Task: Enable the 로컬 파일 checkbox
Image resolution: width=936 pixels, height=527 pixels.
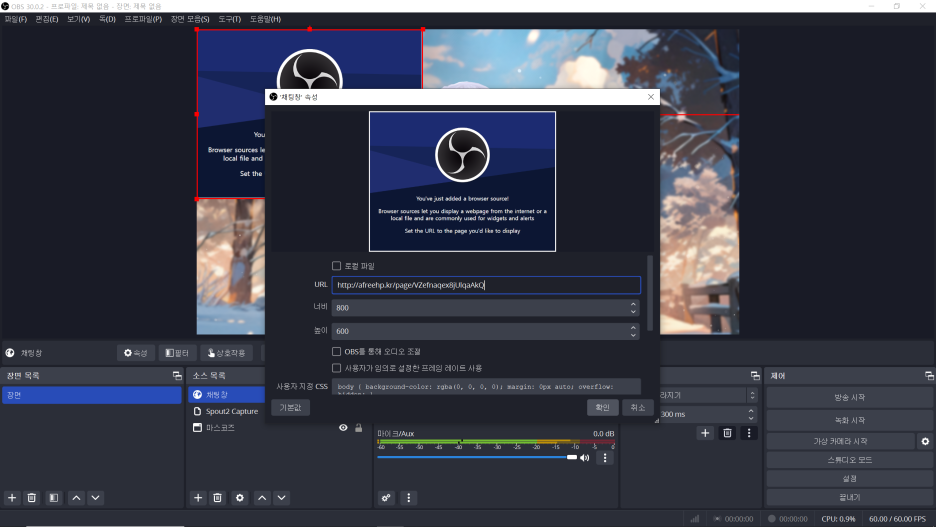Action: click(x=337, y=266)
